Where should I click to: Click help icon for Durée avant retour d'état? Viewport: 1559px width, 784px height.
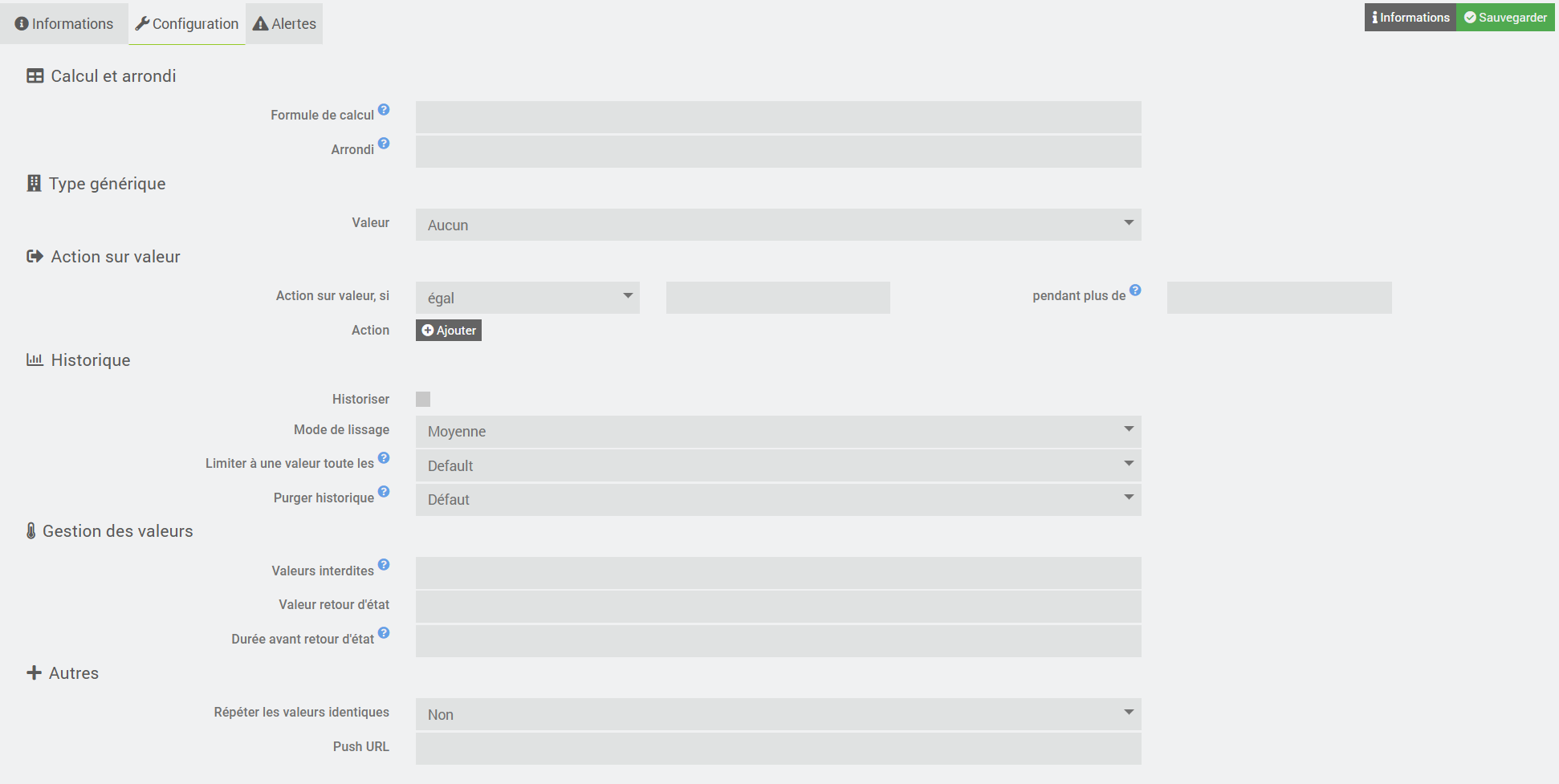pyautogui.click(x=384, y=633)
